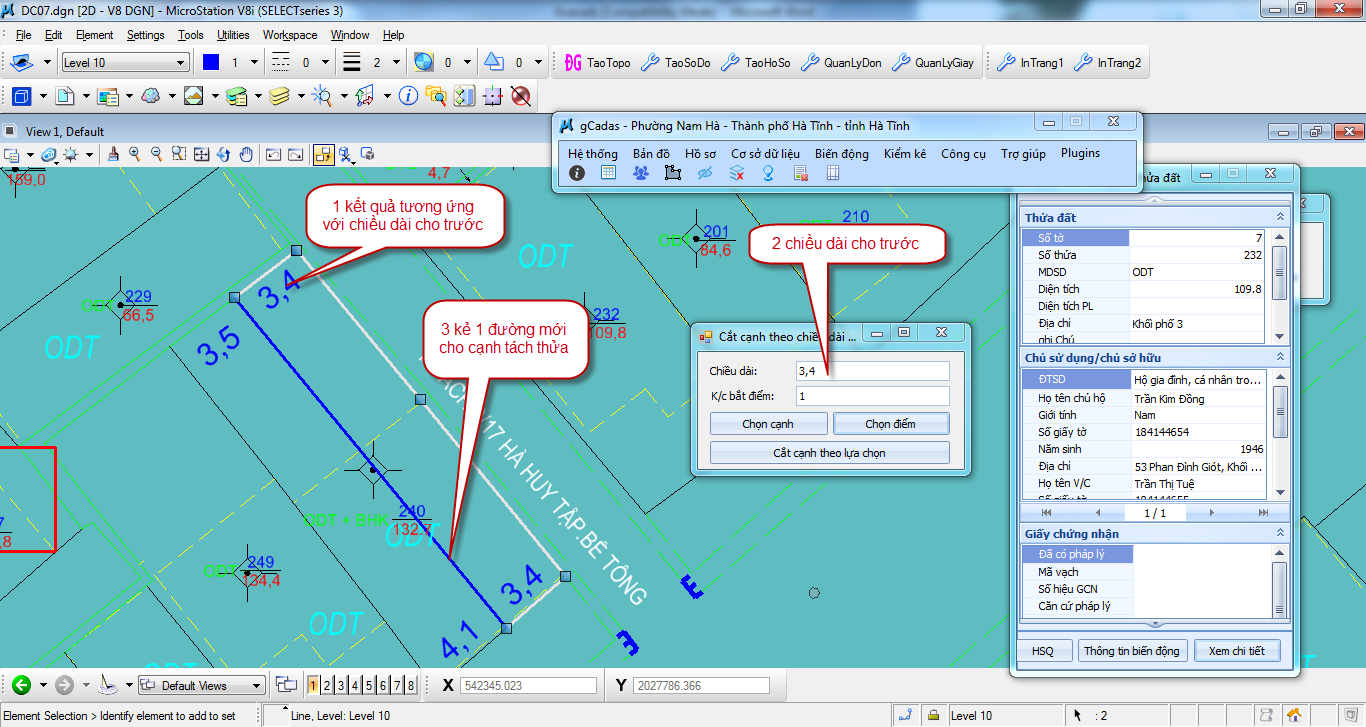Collapse the Chủ sử dụng/chủ sở hữu section
Image resolution: width=1366 pixels, height=727 pixels.
(1280, 357)
